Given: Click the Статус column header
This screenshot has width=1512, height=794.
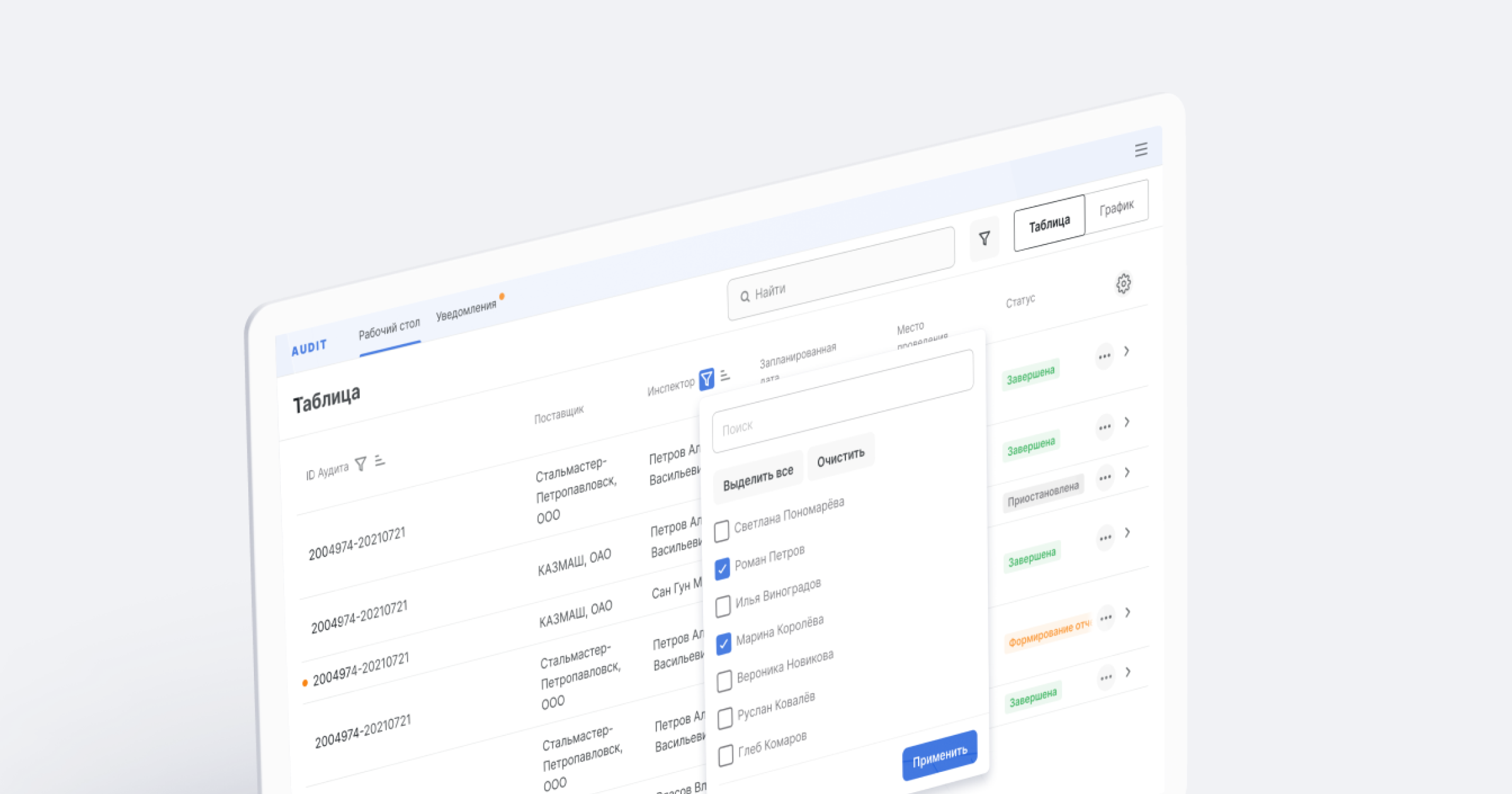Looking at the screenshot, I should pos(1020,301).
